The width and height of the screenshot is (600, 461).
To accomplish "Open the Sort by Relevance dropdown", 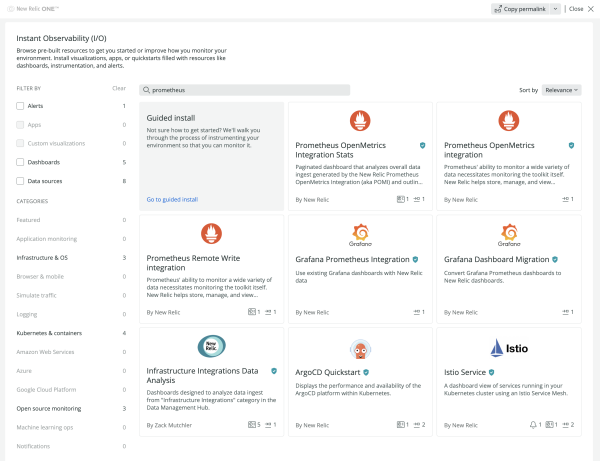I will coord(561,90).
